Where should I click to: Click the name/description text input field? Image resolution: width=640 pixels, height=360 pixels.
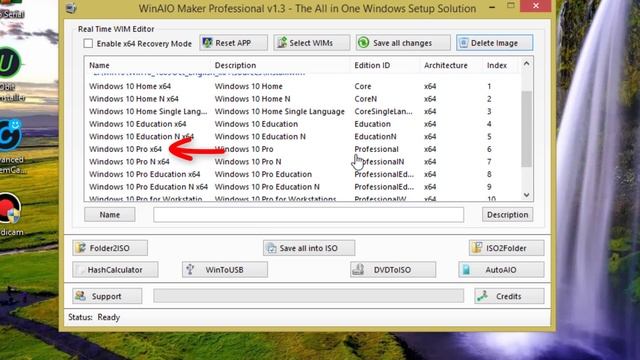tap(309, 215)
